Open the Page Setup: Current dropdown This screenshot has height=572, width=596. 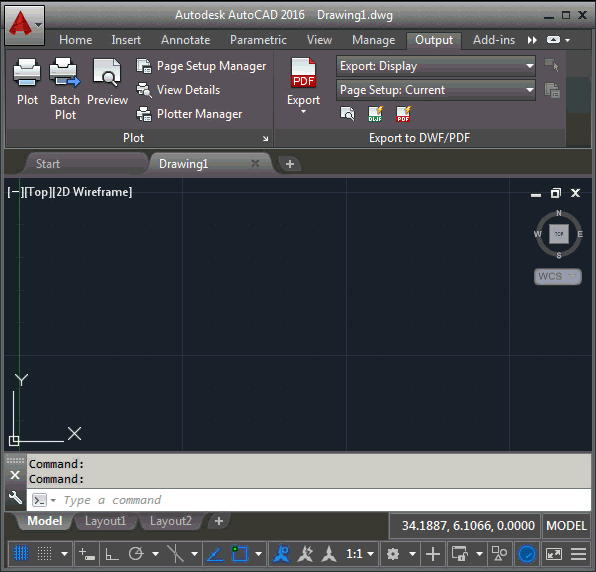point(436,90)
